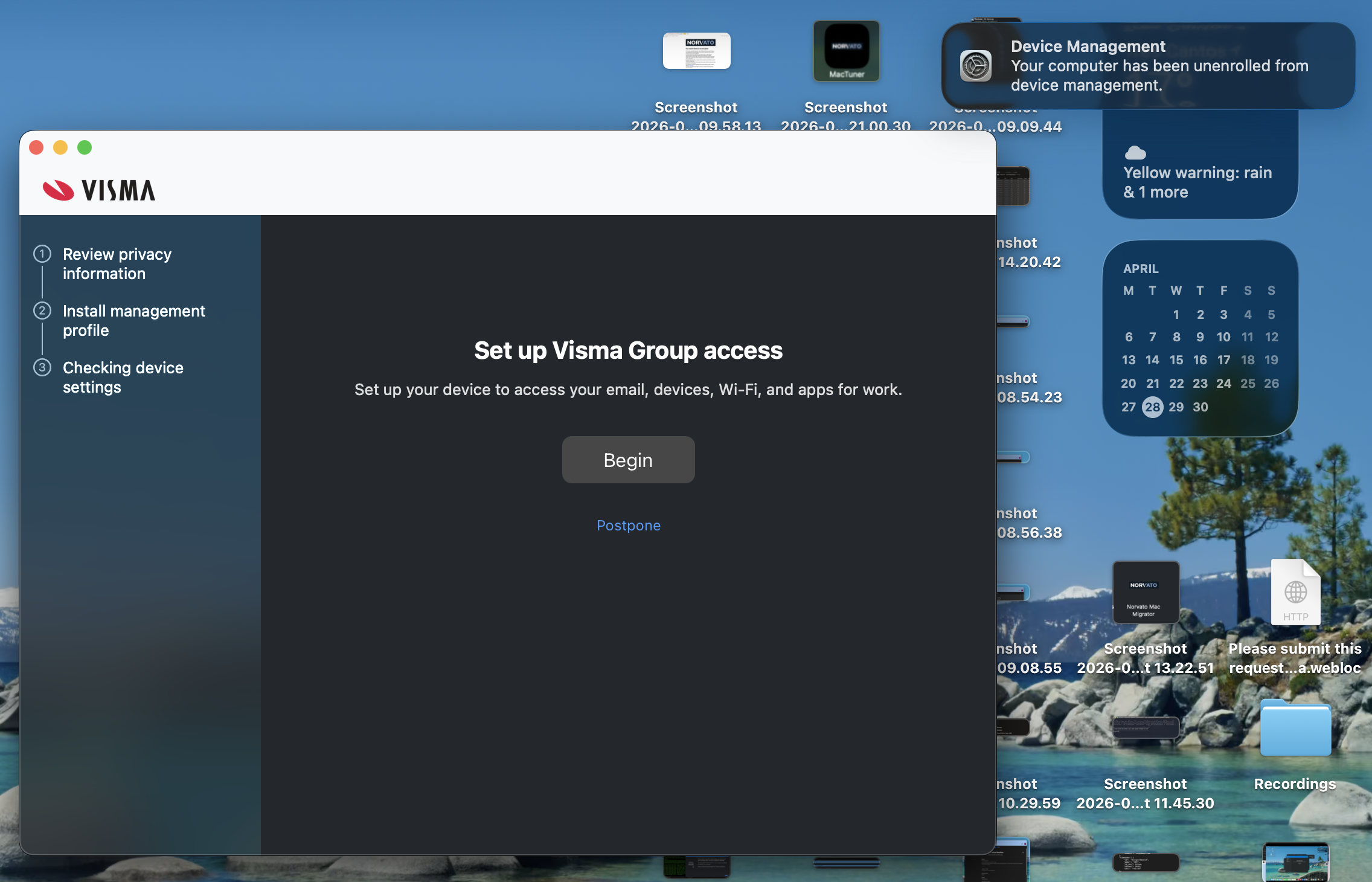Click the Device Management notification banner
Image resolution: width=1372 pixels, height=882 pixels.
[x=1148, y=66]
